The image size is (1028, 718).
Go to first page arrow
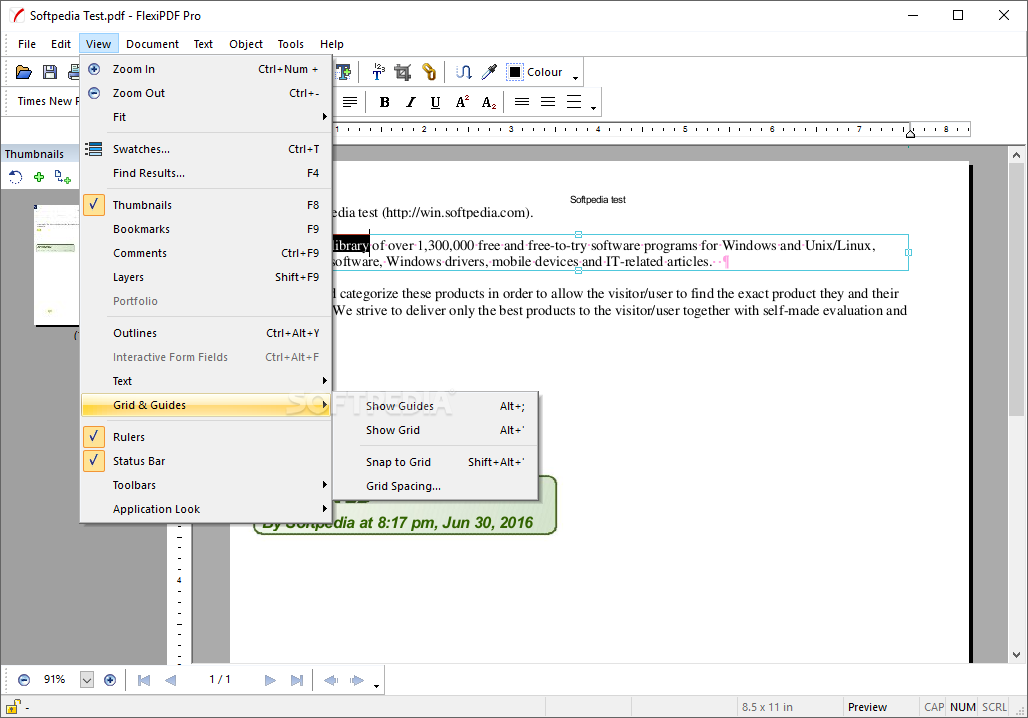click(144, 680)
